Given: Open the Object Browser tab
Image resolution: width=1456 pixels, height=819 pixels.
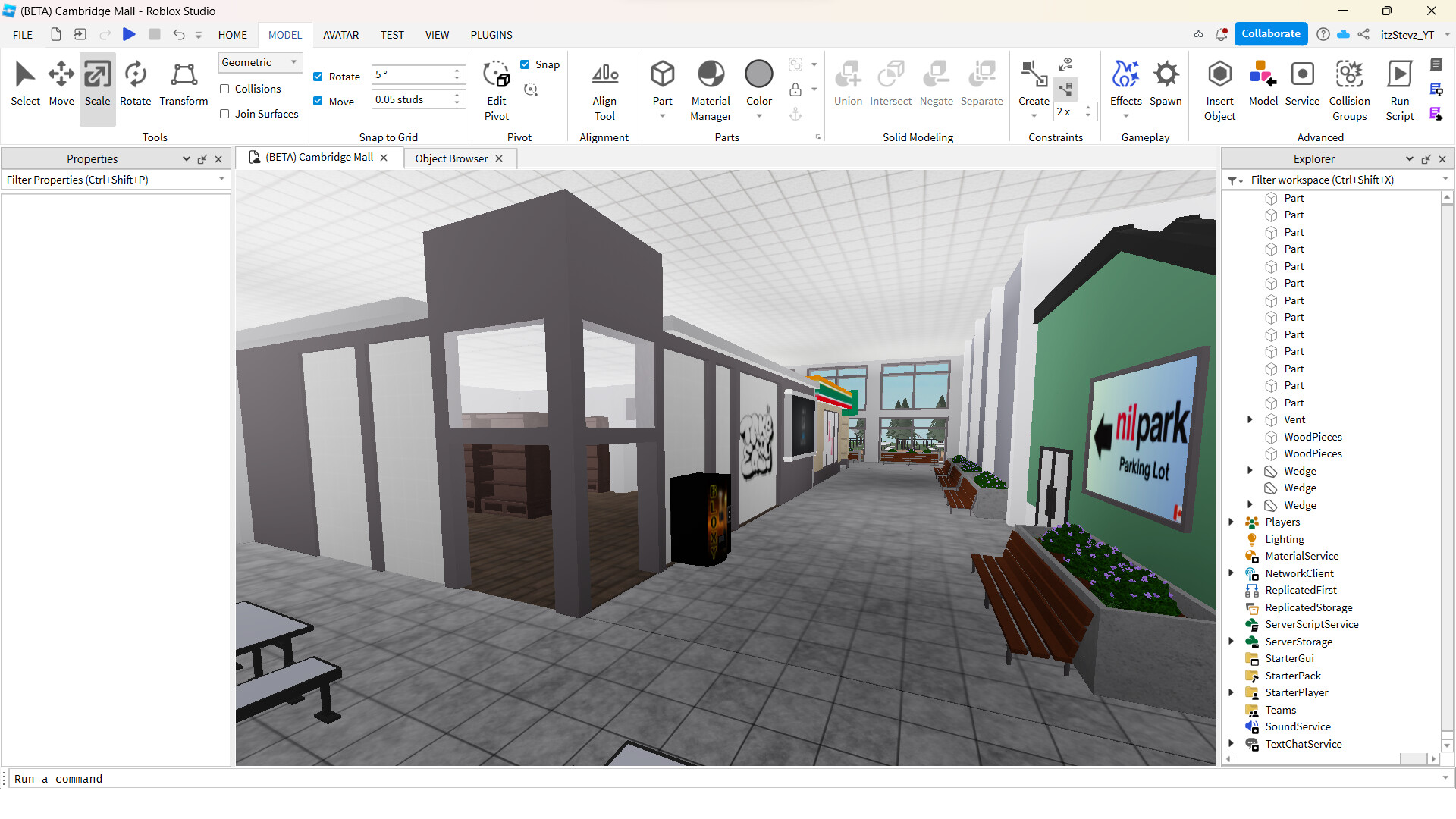Looking at the screenshot, I should tap(450, 158).
